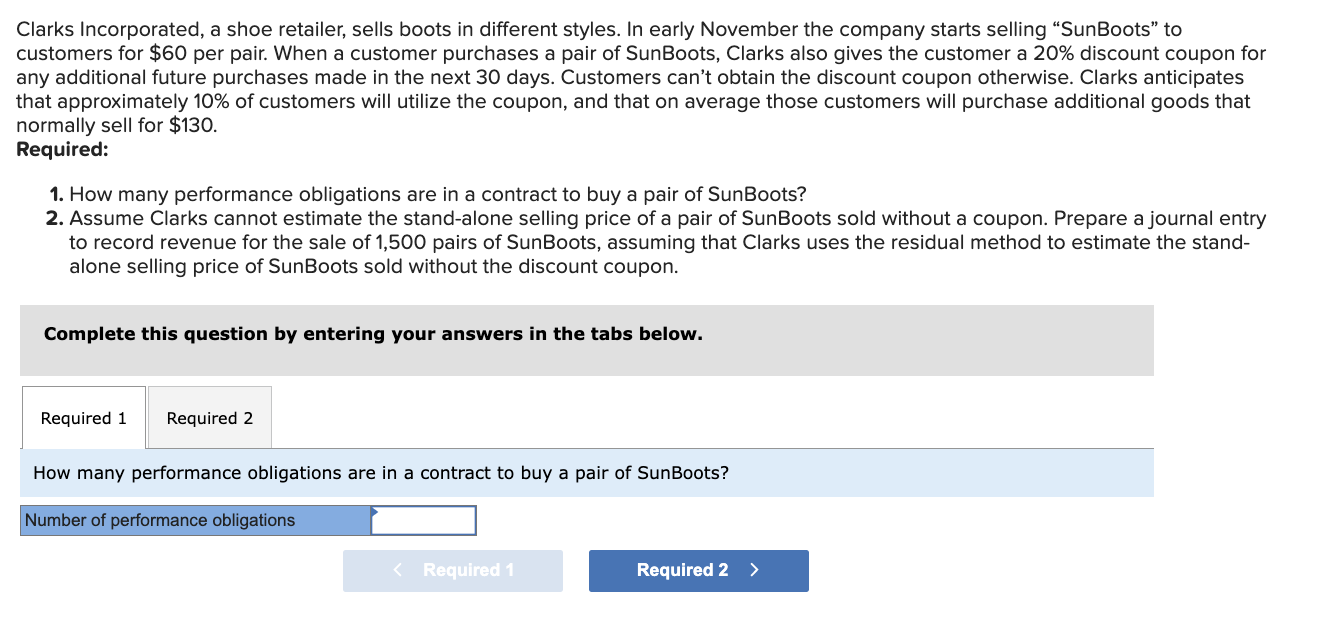Screen dimensions: 1318x642
Task: Click the "Complete this question" instruction banner
Action: coord(586,340)
